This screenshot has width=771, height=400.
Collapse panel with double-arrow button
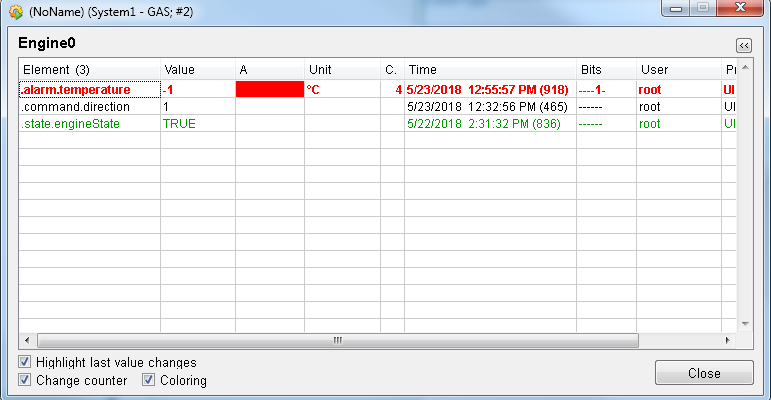(743, 45)
